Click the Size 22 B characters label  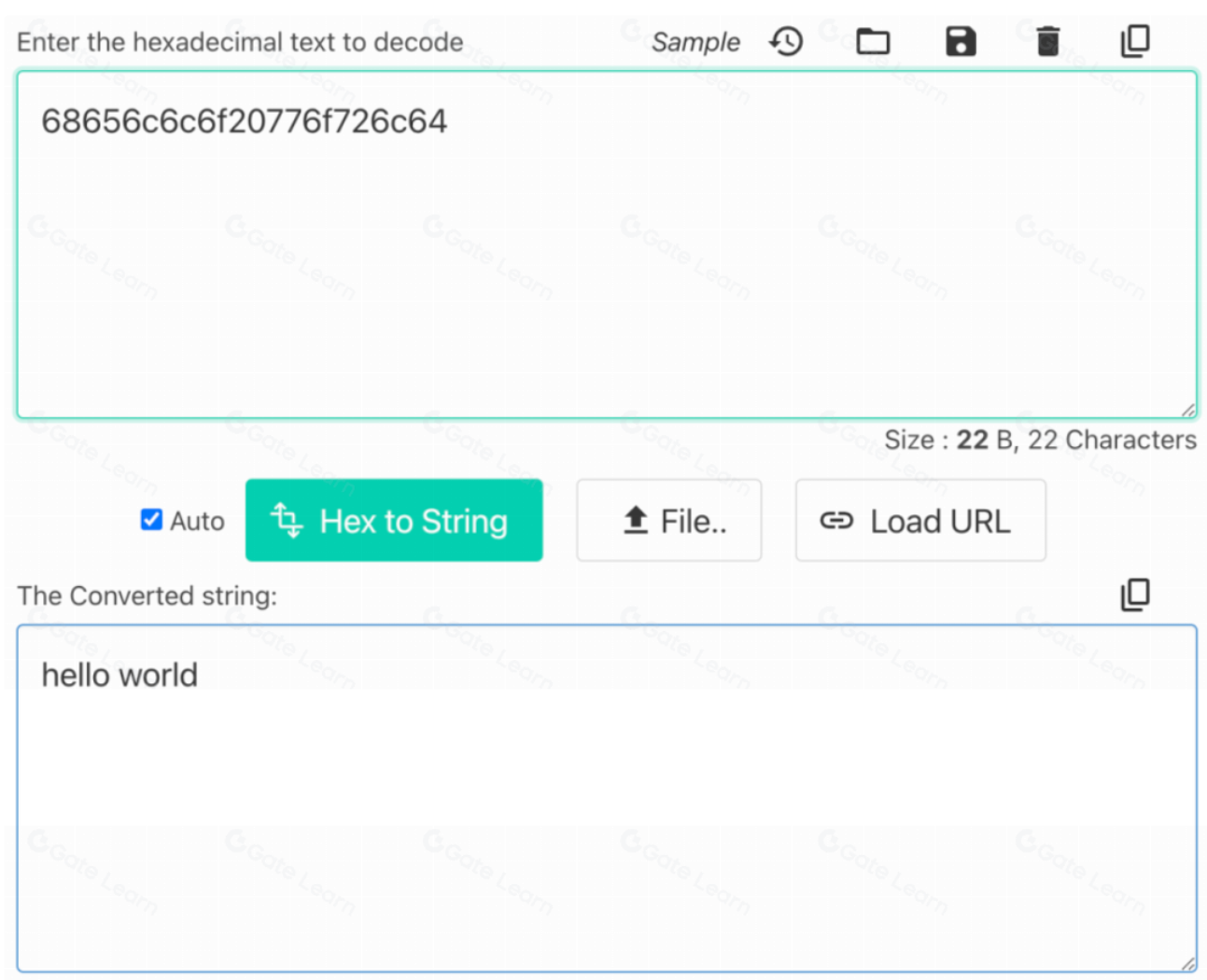[x=1040, y=440]
